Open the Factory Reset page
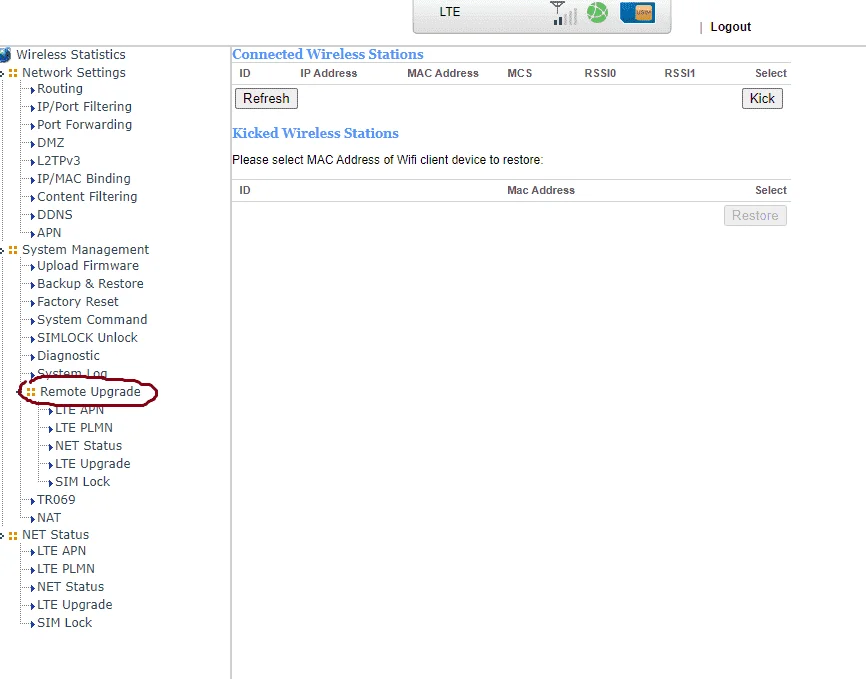This screenshot has height=679, width=866. pos(78,302)
